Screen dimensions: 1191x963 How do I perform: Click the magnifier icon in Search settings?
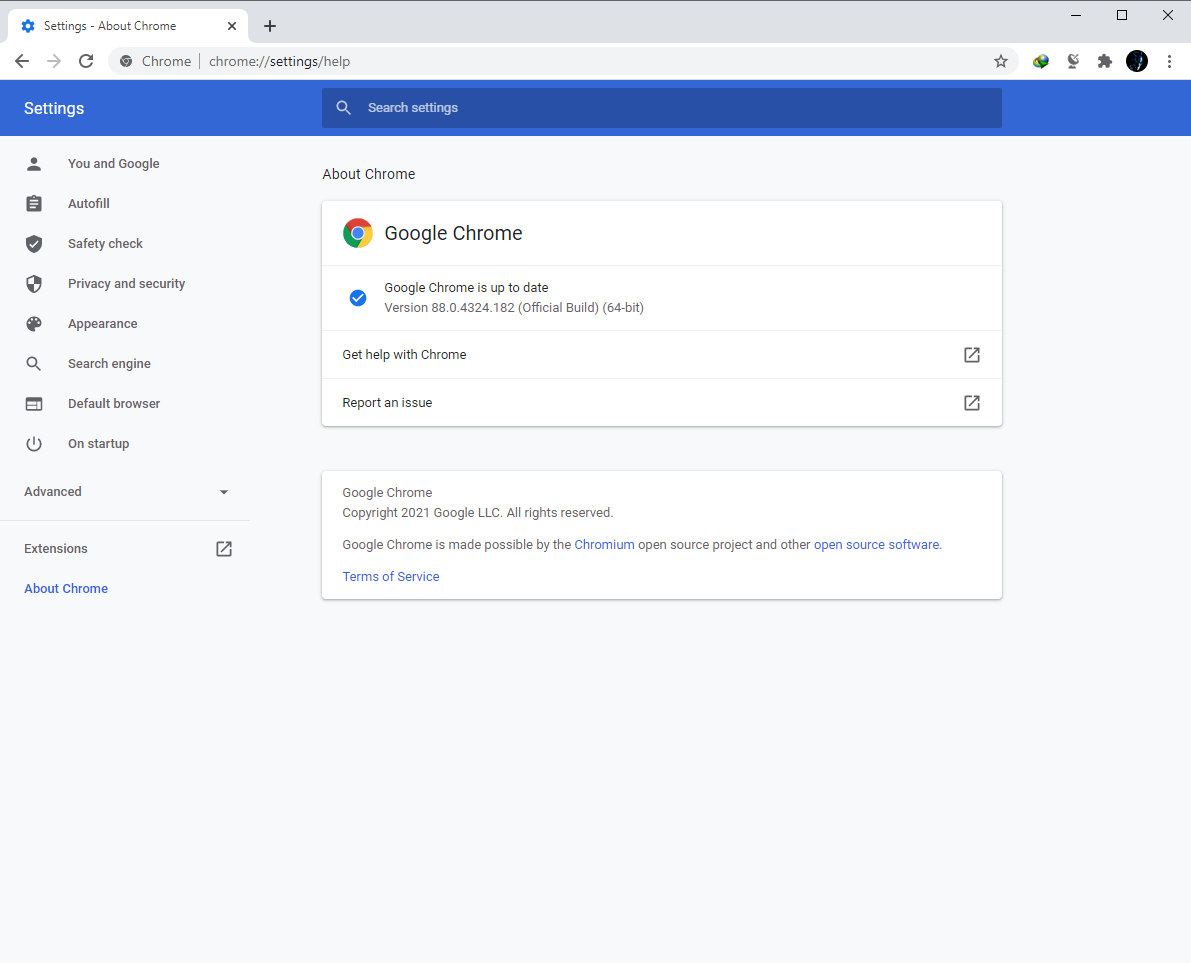coord(343,108)
